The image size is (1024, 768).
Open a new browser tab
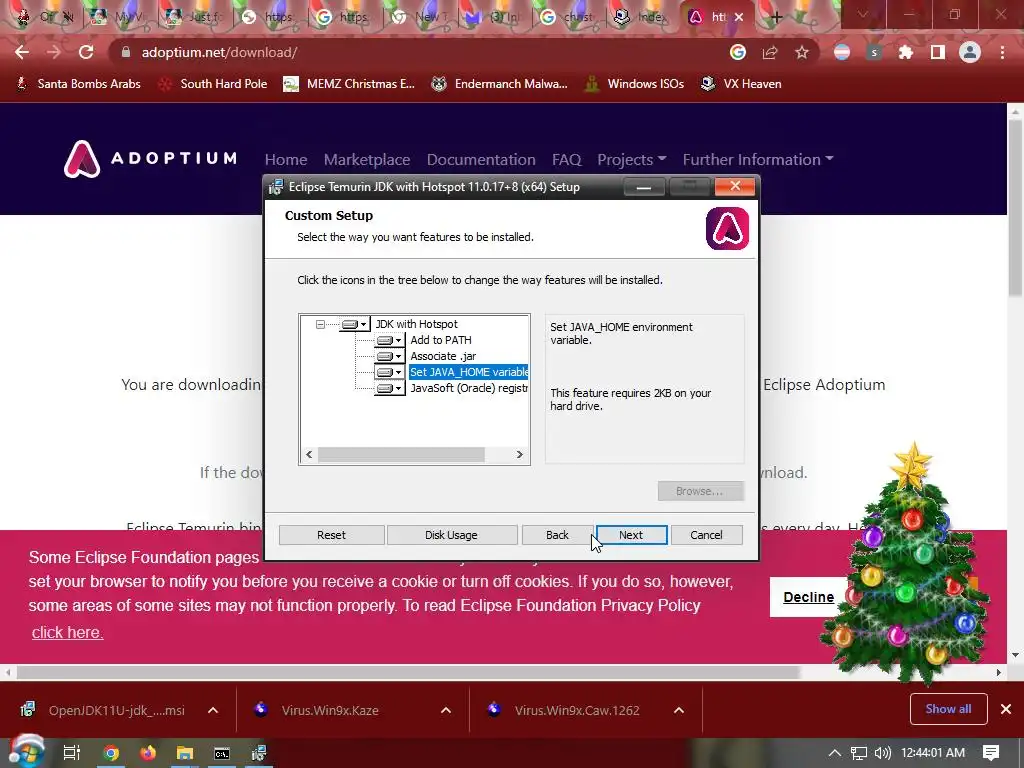[776, 17]
